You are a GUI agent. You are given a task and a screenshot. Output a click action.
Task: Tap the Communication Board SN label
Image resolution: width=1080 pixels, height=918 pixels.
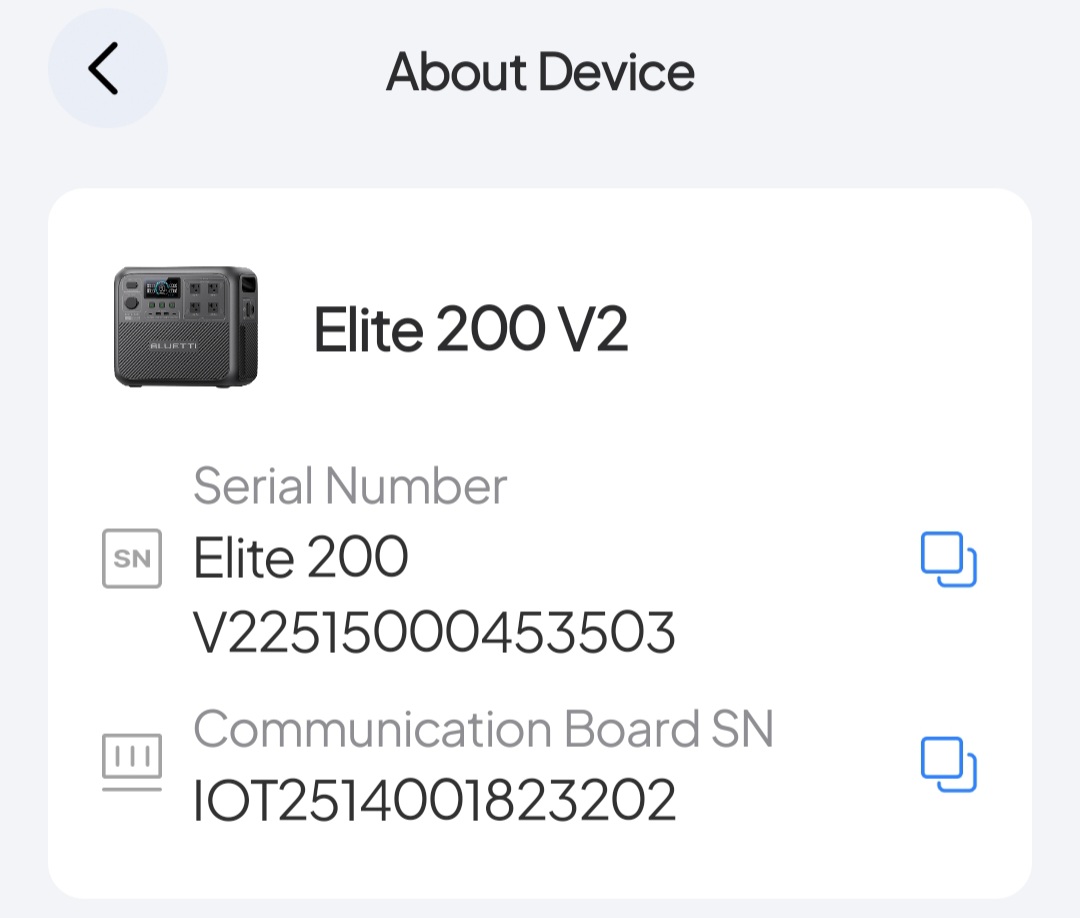click(x=484, y=729)
